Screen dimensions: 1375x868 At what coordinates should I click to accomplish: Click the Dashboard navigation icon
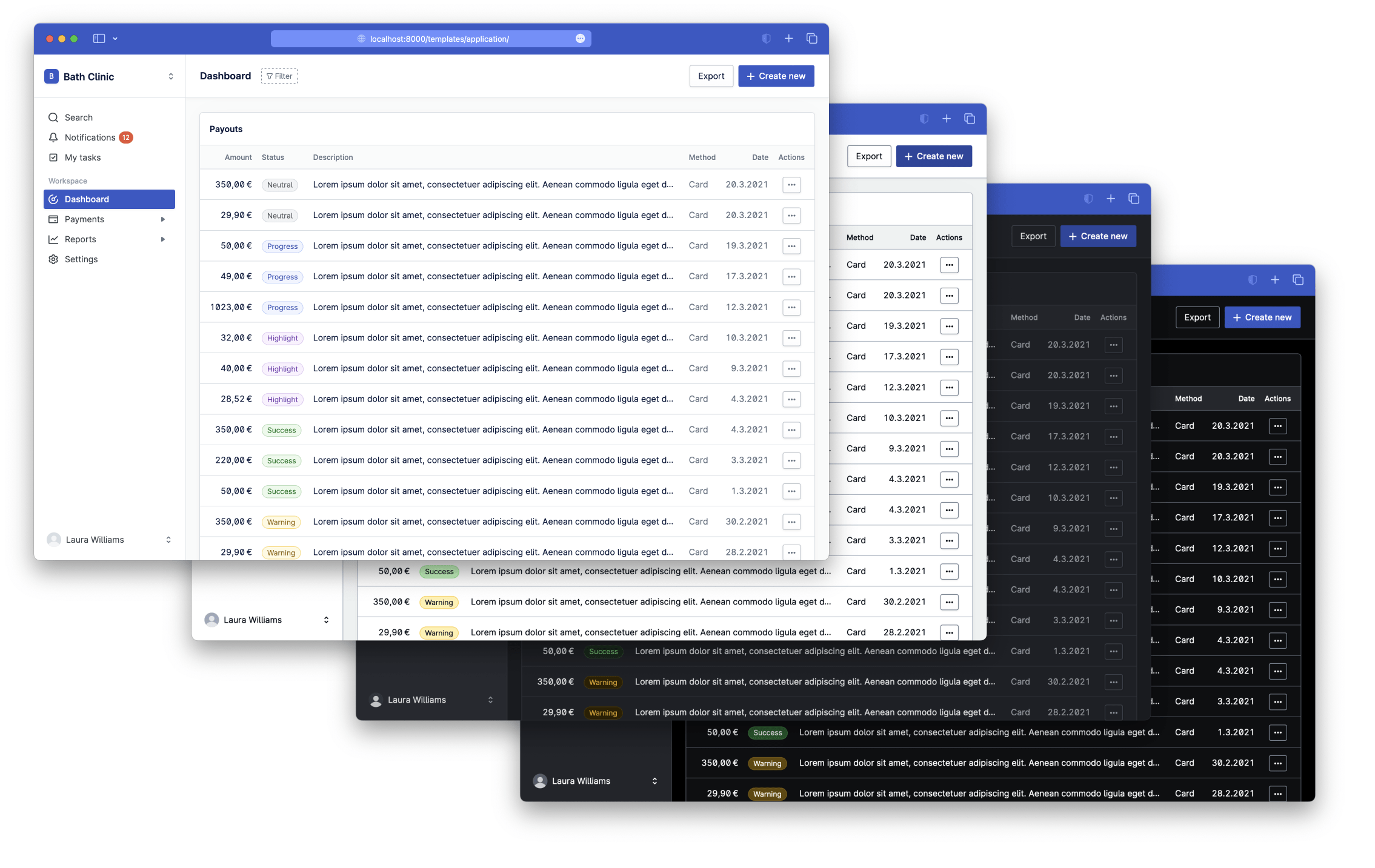pyautogui.click(x=54, y=199)
